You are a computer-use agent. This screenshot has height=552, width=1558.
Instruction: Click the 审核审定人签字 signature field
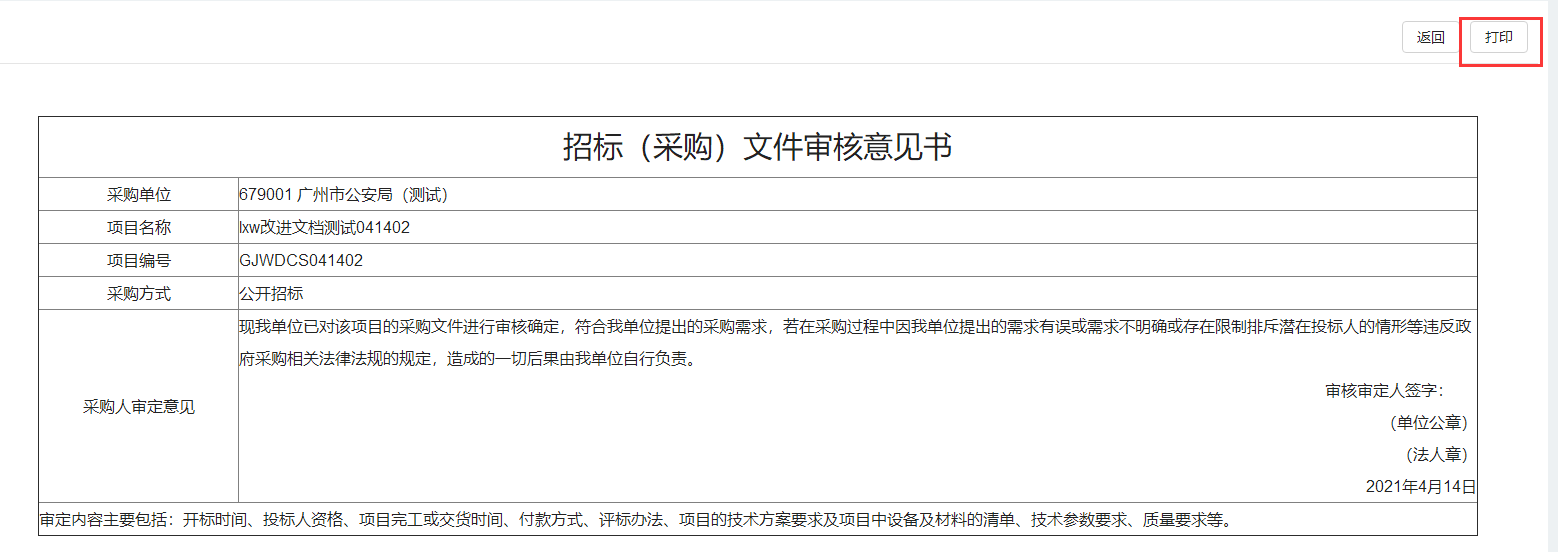click(x=1384, y=390)
